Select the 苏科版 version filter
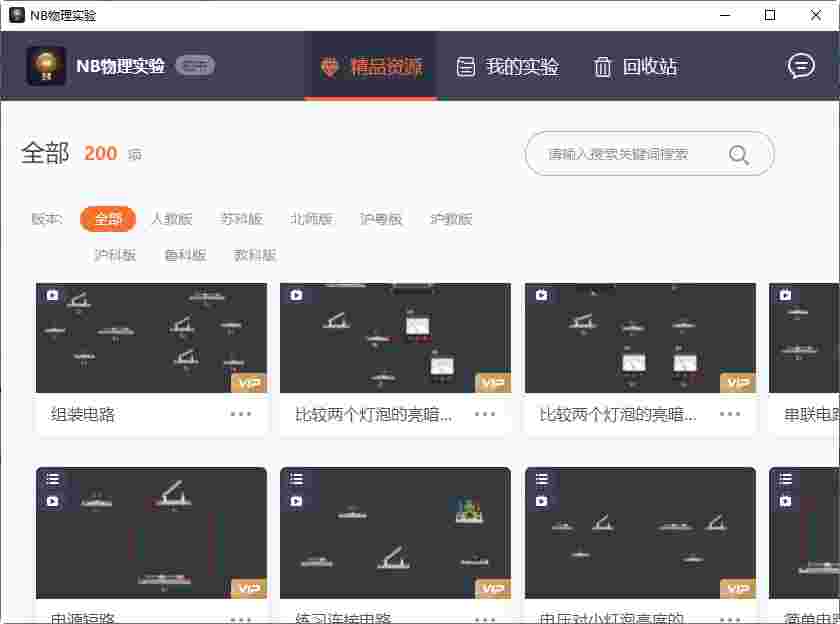840x624 pixels. pyautogui.click(x=241, y=219)
